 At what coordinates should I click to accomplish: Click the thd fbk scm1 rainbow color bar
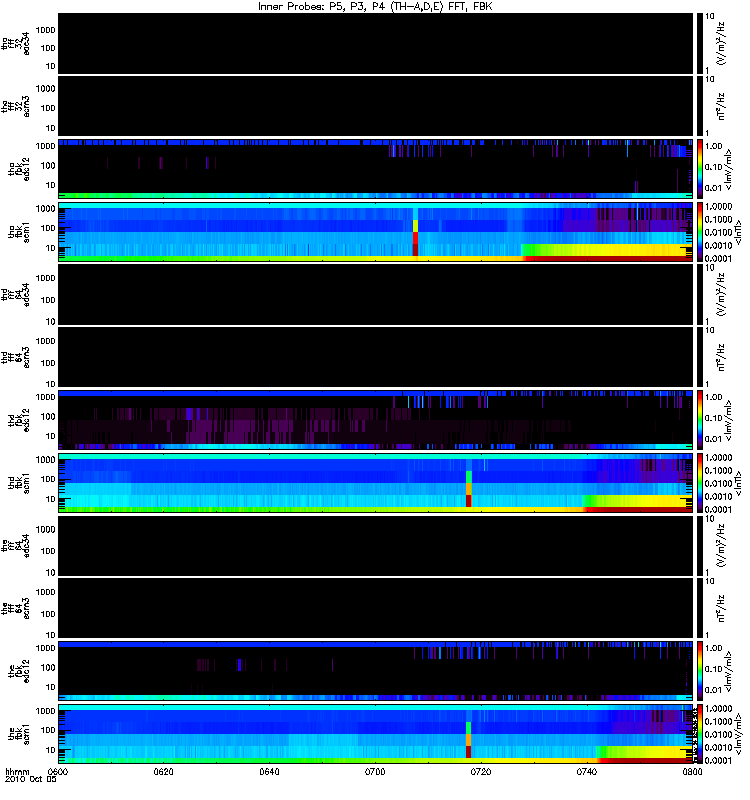click(699, 482)
